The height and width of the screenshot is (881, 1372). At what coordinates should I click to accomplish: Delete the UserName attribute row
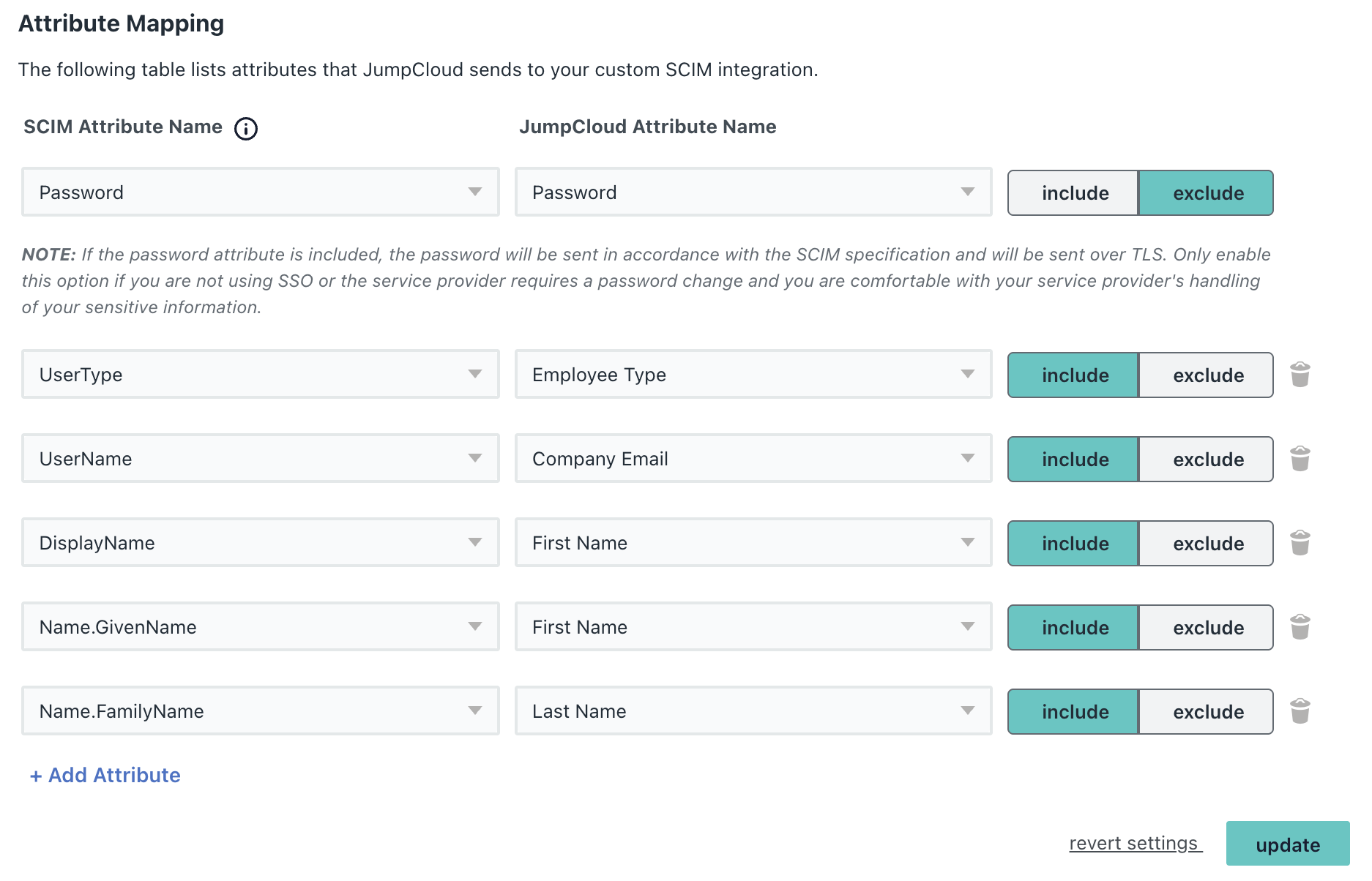(1300, 459)
